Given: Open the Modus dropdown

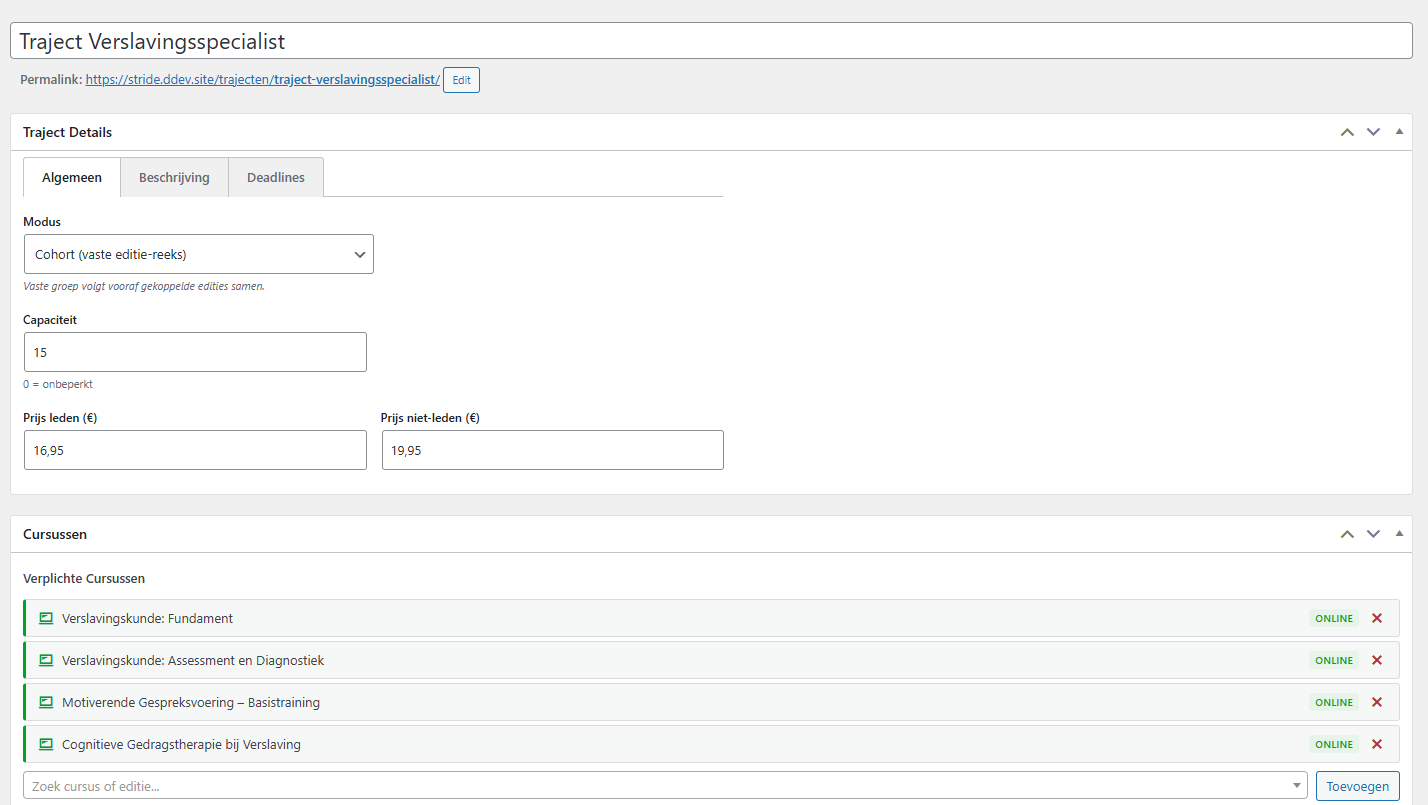Looking at the screenshot, I should 198,254.
